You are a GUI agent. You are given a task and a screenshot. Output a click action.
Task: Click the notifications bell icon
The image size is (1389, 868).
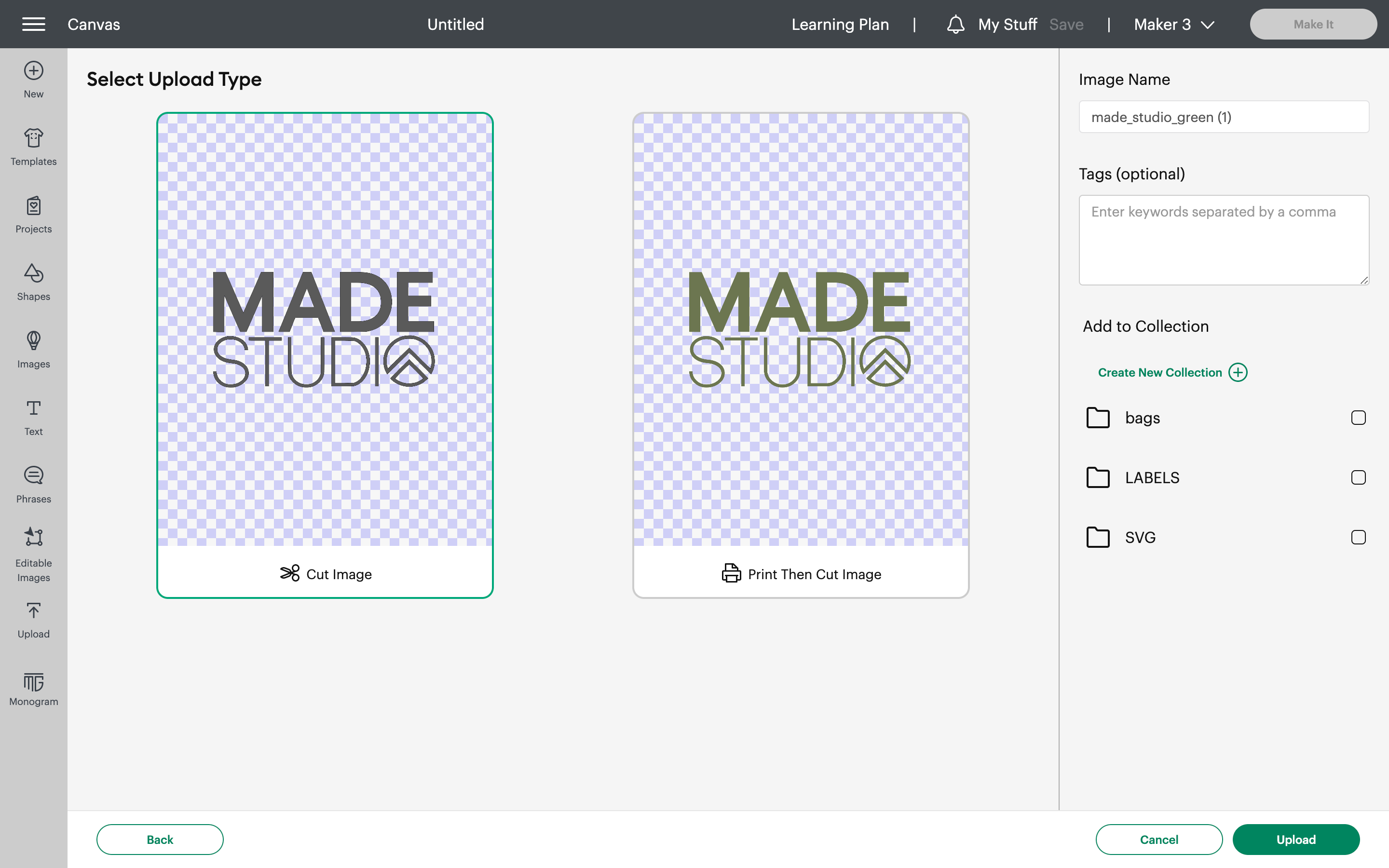pyautogui.click(x=955, y=24)
